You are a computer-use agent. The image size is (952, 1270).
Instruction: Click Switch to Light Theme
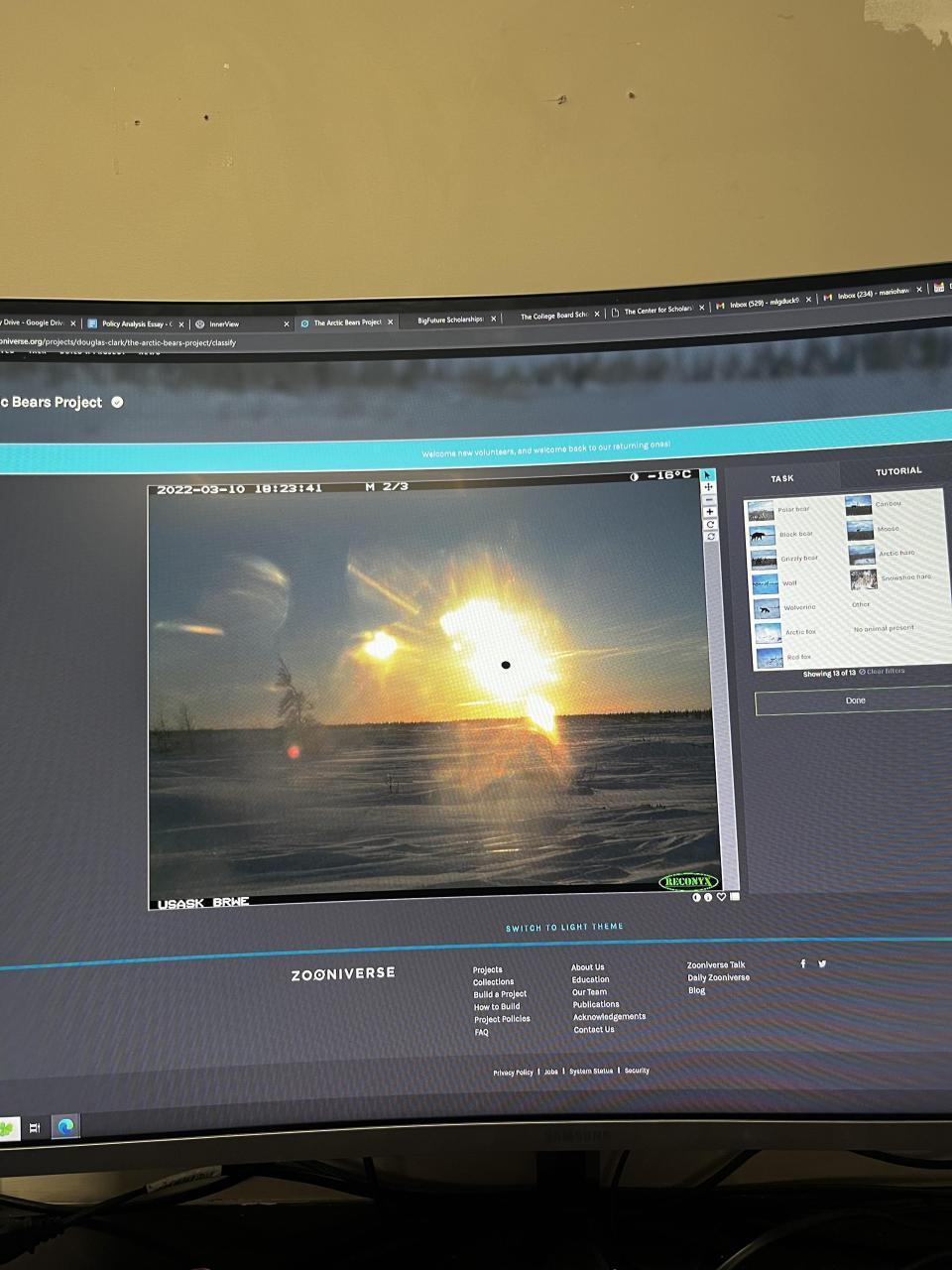click(564, 928)
